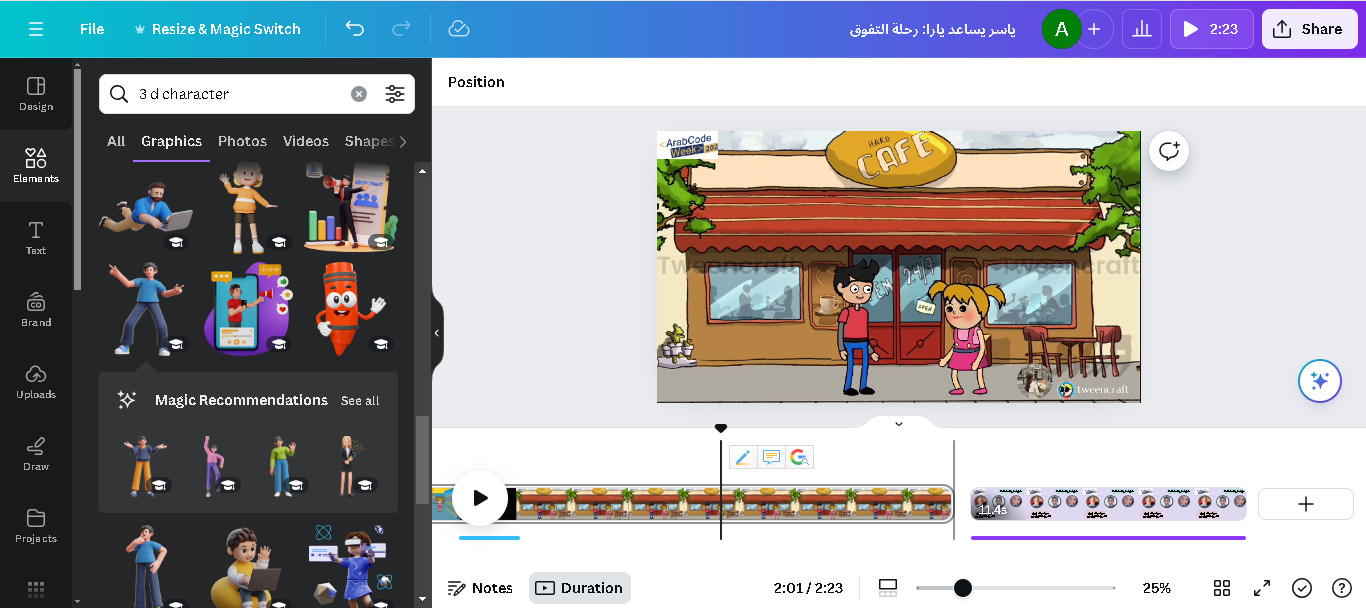The height and width of the screenshot is (608, 1366).
Task: Select the man lying with laptop graphic
Action: tap(147, 208)
